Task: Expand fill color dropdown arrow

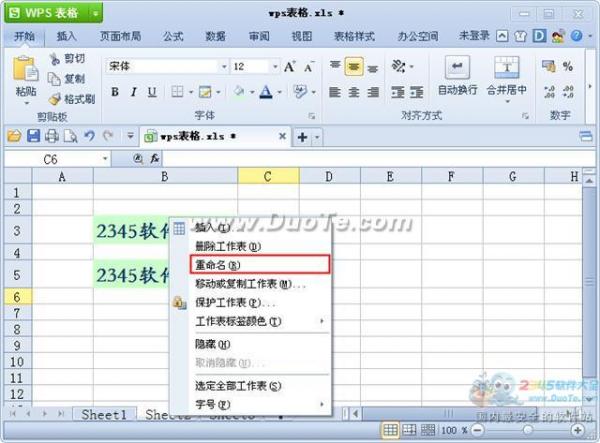Action: (x=252, y=92)
